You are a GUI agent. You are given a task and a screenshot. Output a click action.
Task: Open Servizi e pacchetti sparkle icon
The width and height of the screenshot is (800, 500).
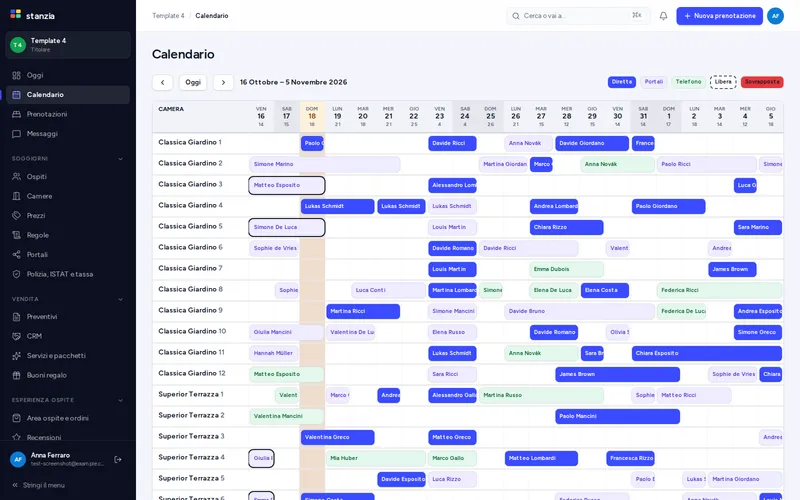coord(16,356)
